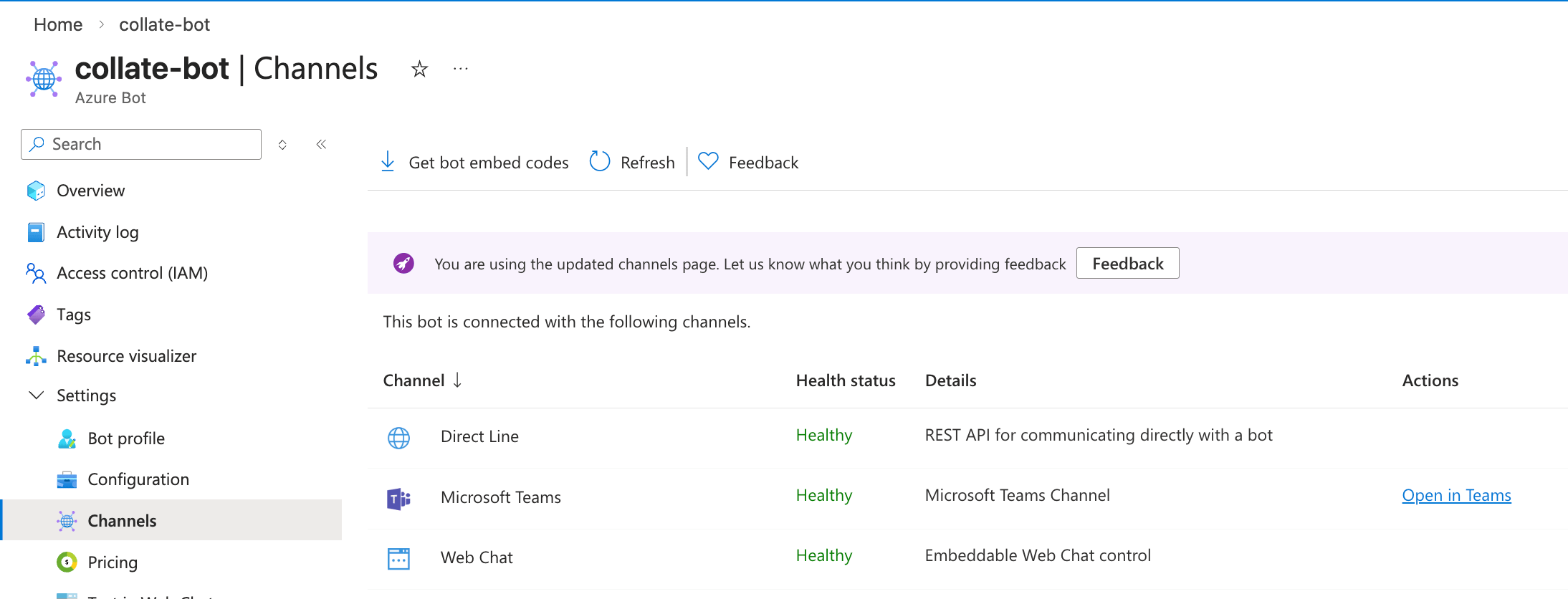Click Healthy status in the Direct Line row
The image size is (1568, 599).
tap(824, 435)
